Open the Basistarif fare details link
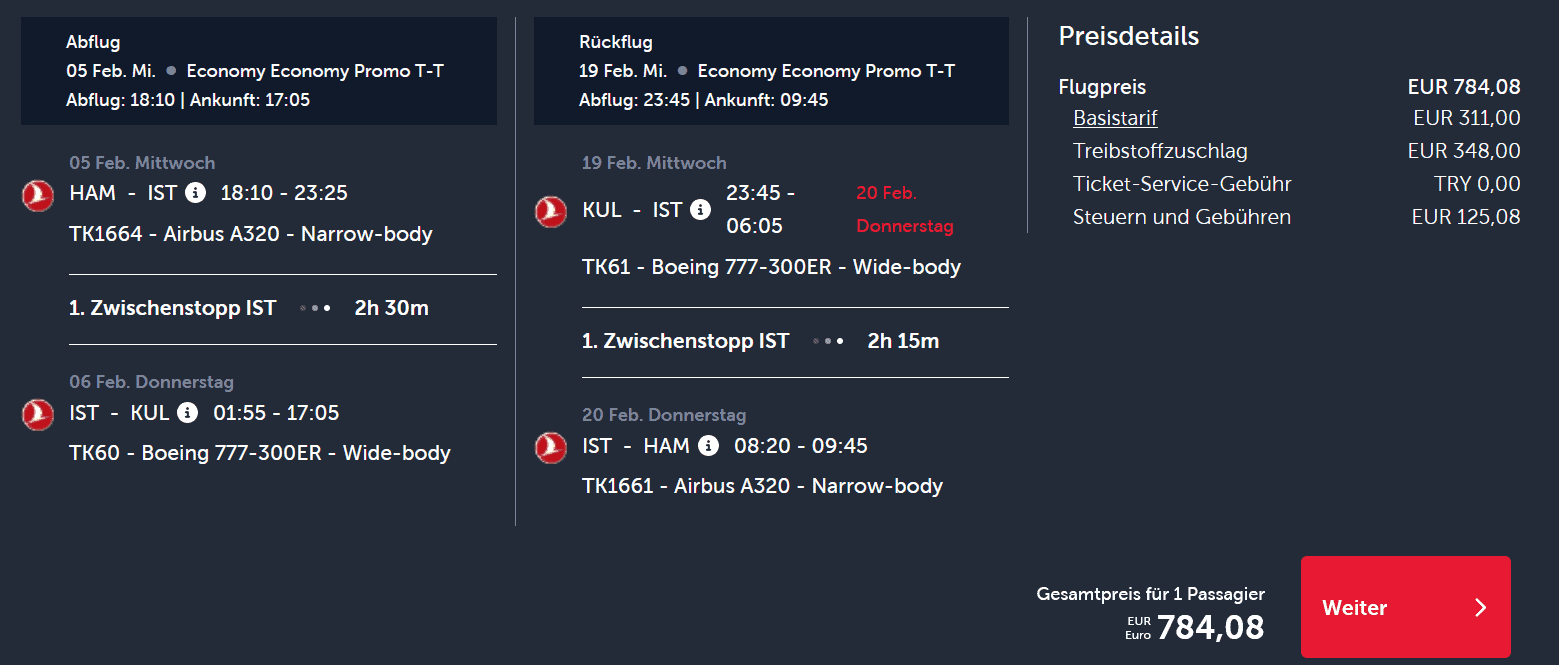Image resolution: width=1559 pixels, height=665 pixels. pyautogui.click(x=1115, y=118)
